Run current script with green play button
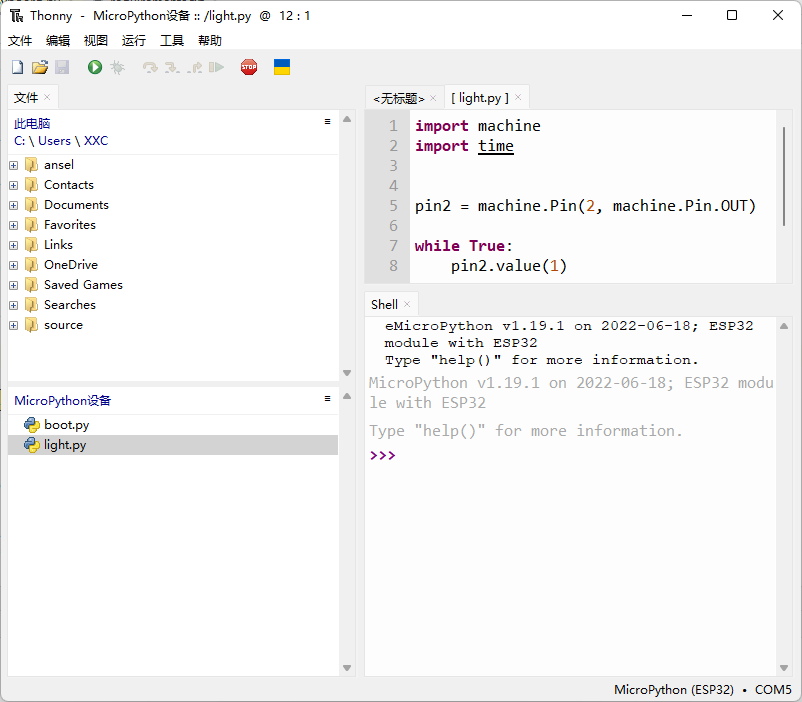This screenshot has height=702, width=802. [x=95, y=67]
